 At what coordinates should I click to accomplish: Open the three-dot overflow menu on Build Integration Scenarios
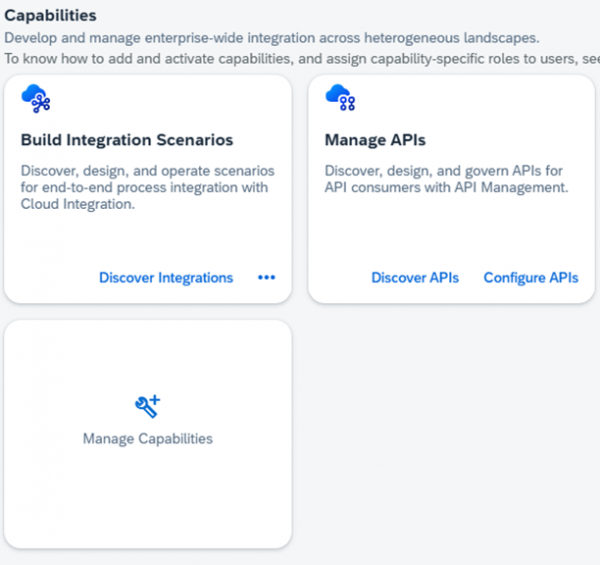tap(266, 278)
